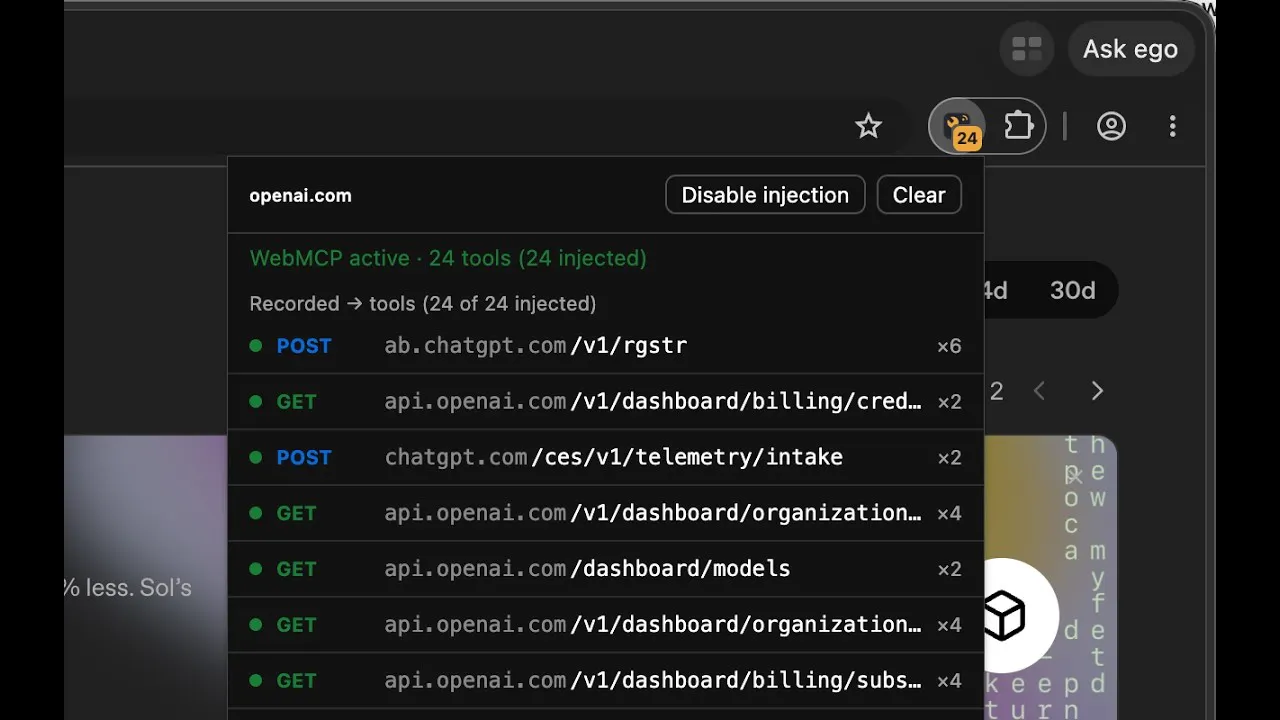Go to the next page chevron
Screen dimensions: 1280x720
(1097, 391)
